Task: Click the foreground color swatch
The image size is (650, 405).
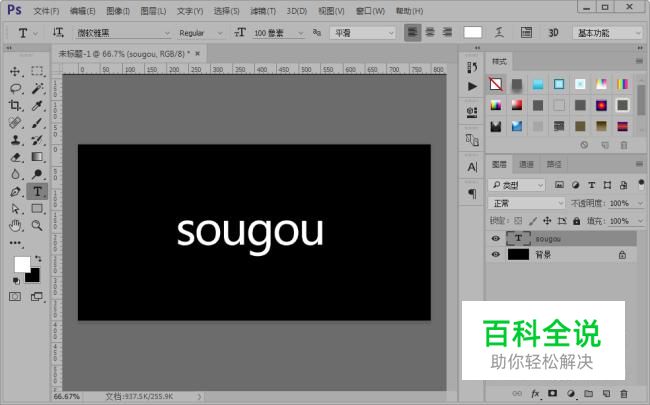Action: click(22, 264)
